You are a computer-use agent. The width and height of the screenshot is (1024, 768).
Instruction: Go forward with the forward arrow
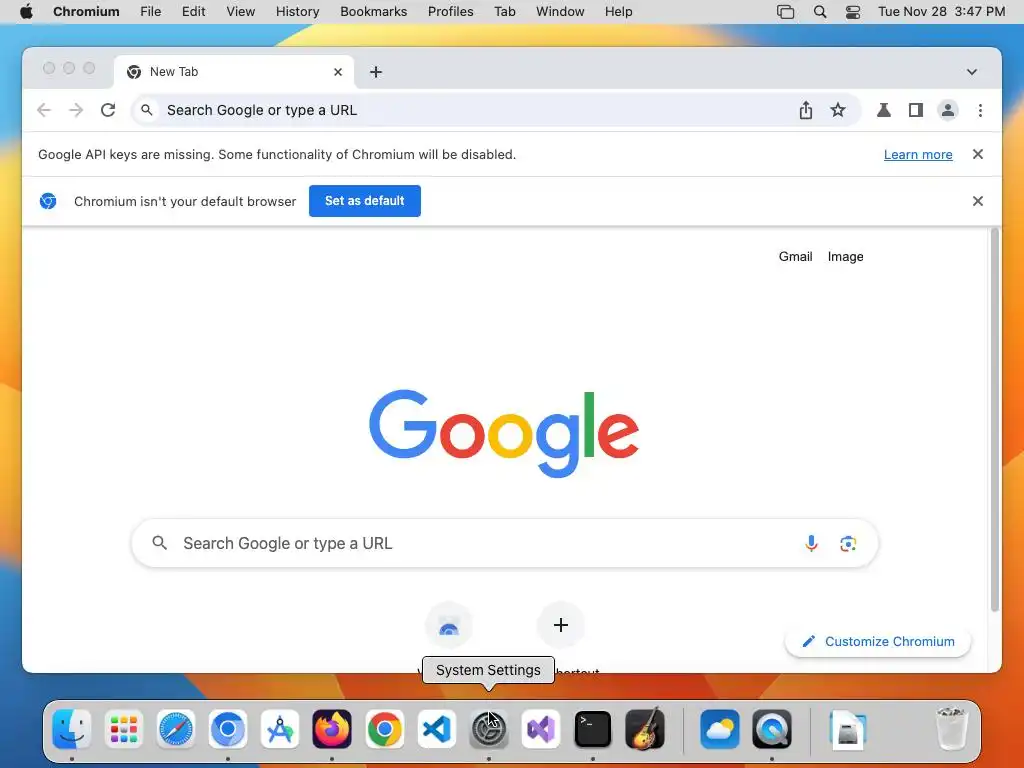(76, 110)
